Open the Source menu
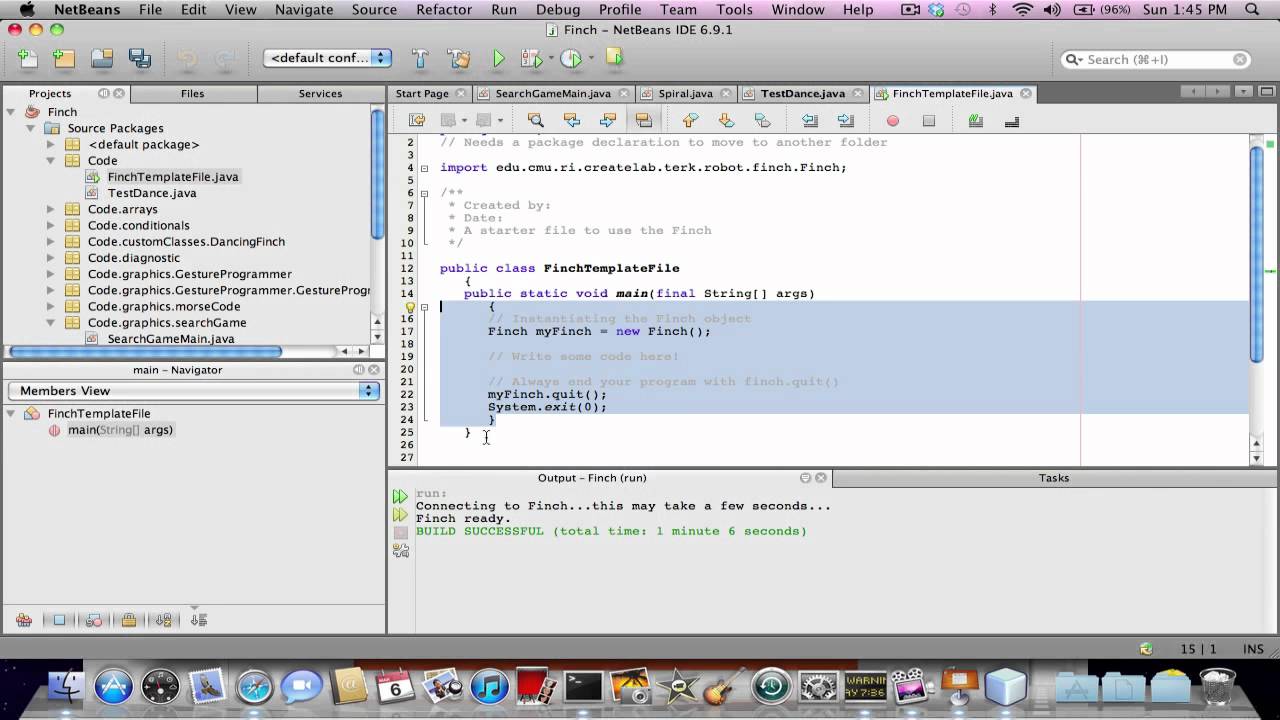This screenshot has height=720, width=1280. pyautogui.click(x=375, y=10)
